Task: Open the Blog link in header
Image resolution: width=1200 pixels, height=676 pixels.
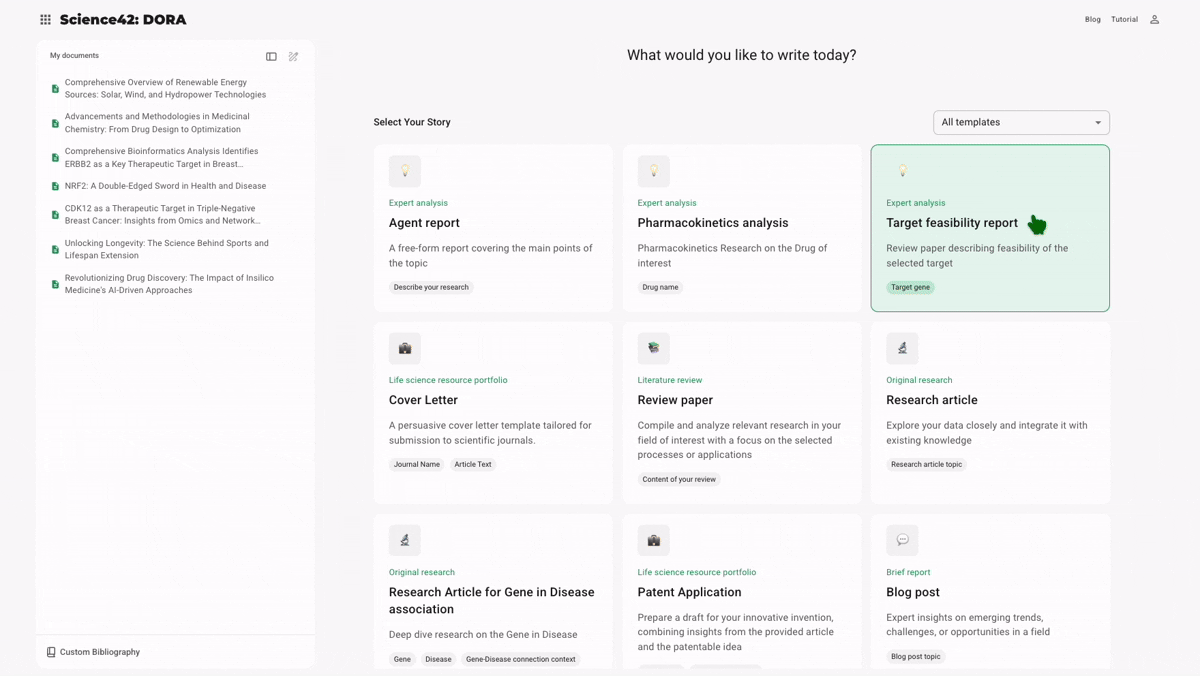Action: [1092, 19]
